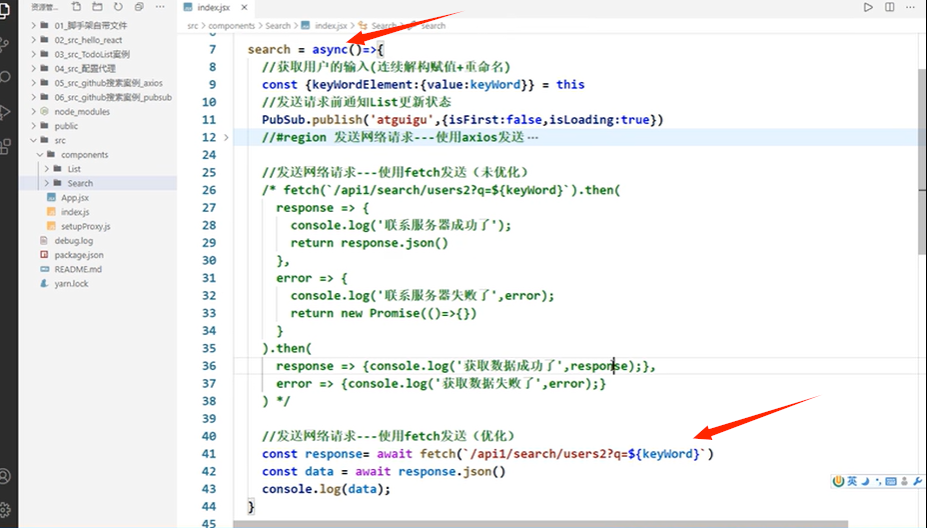
Task: Click line number 41 in the gutter
Action: (209, 454)
